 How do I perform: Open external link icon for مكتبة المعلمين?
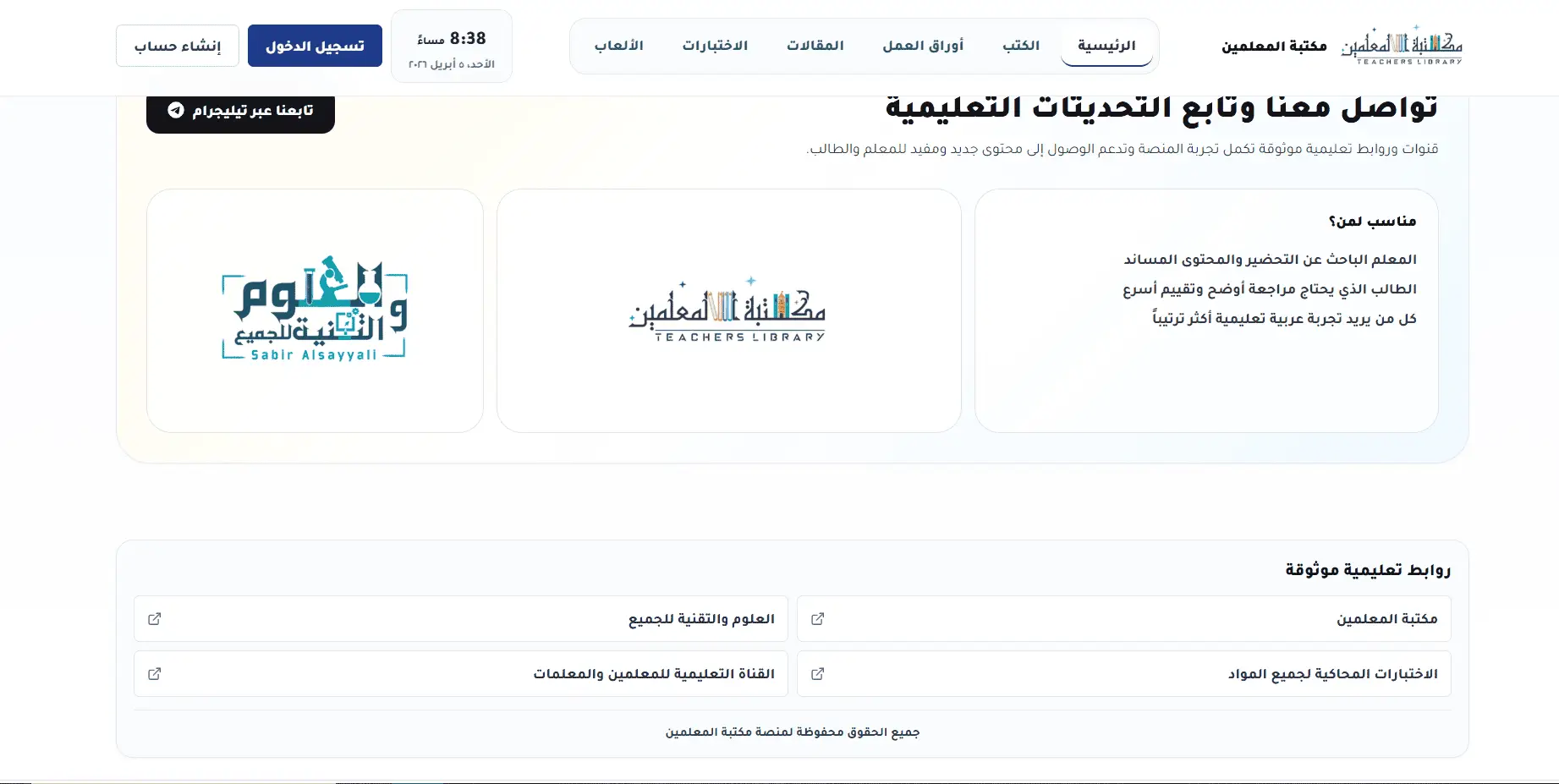(x=818, y=619)
